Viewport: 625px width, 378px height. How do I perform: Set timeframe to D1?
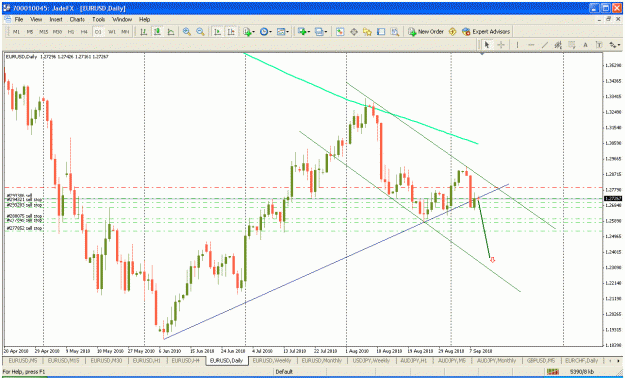[x=98, y=32]
